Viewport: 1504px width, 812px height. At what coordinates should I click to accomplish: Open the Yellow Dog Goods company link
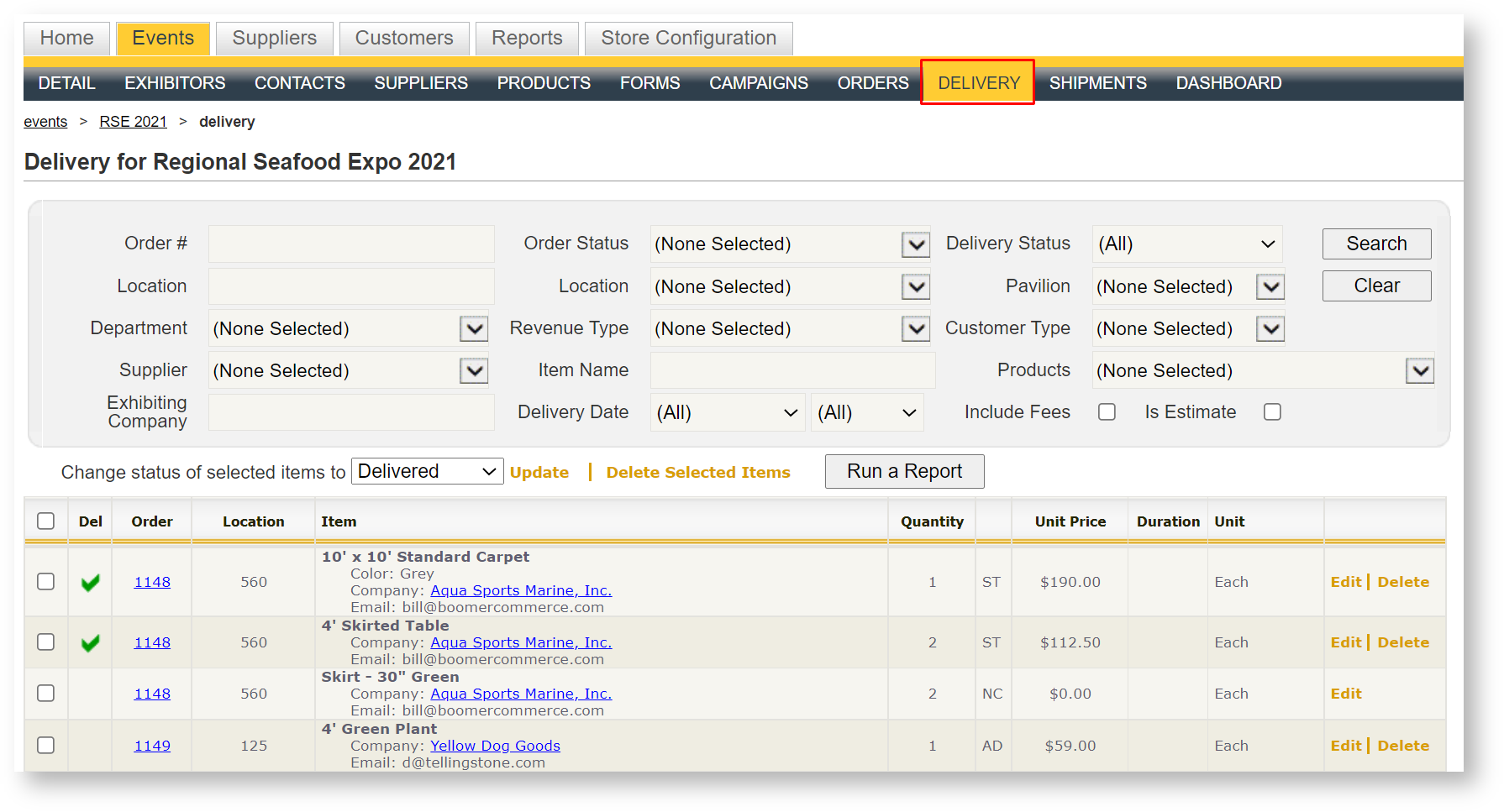495,746
